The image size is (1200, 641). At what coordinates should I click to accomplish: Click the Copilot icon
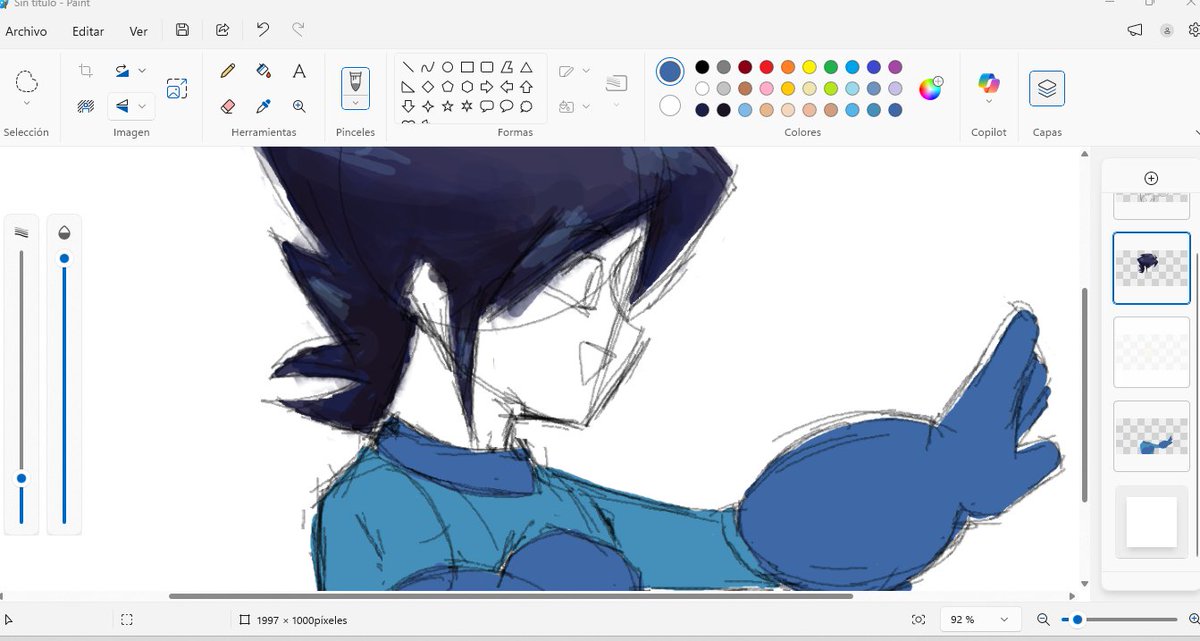989,84
